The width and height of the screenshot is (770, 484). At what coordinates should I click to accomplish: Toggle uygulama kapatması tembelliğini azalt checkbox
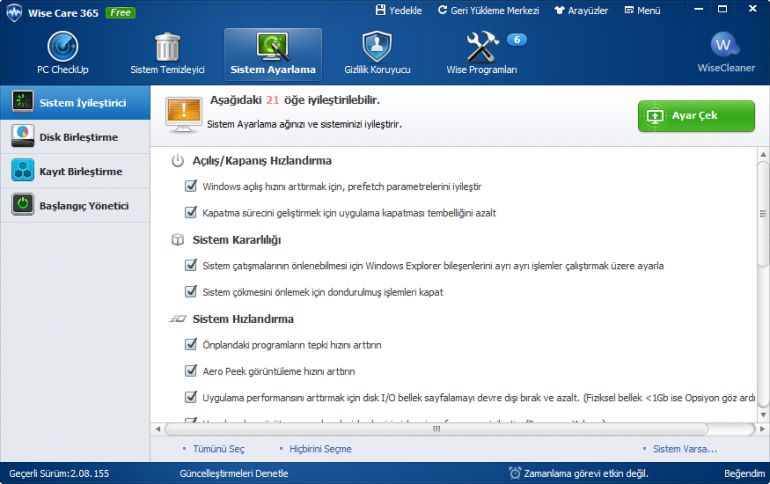click(191, 213)
